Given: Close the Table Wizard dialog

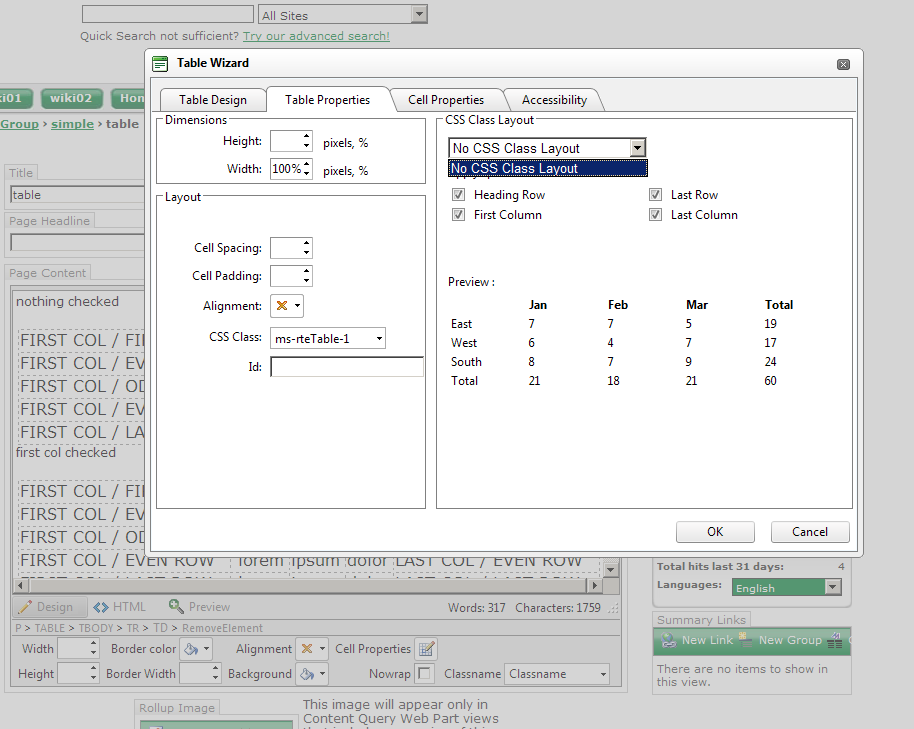Looking at the screenshot, I should coord(843,64).
